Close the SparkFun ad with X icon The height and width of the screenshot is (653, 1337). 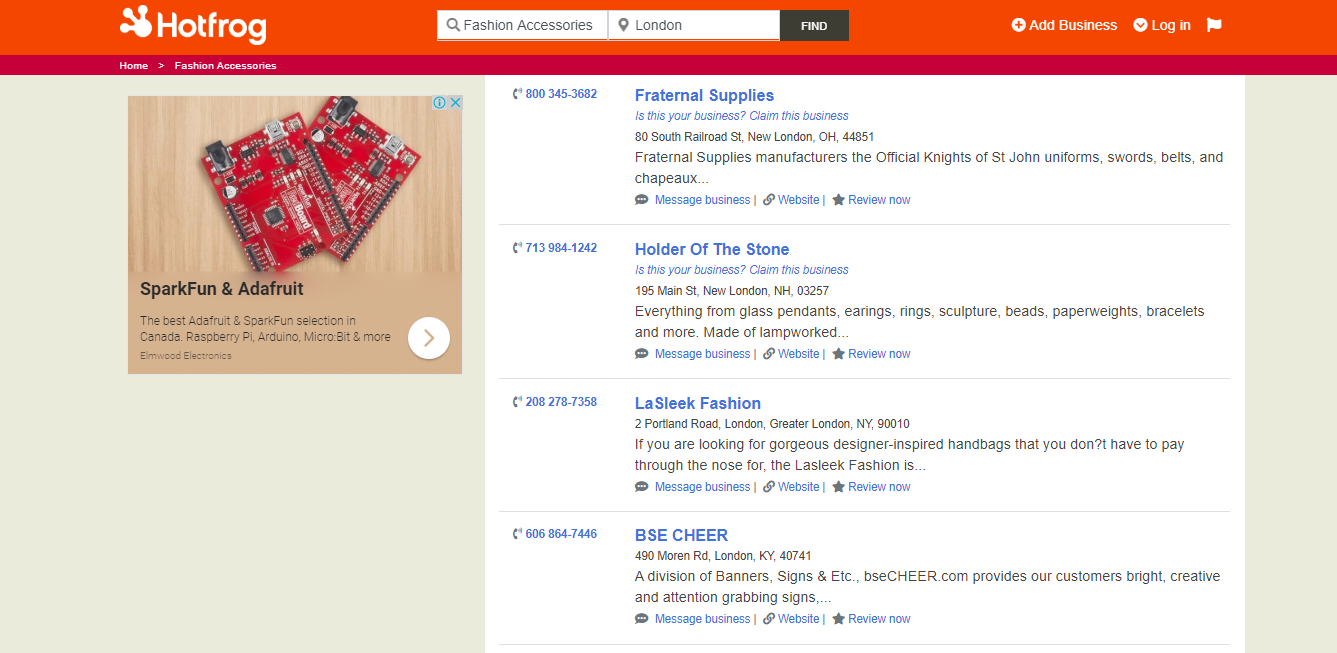pos(455,103)
